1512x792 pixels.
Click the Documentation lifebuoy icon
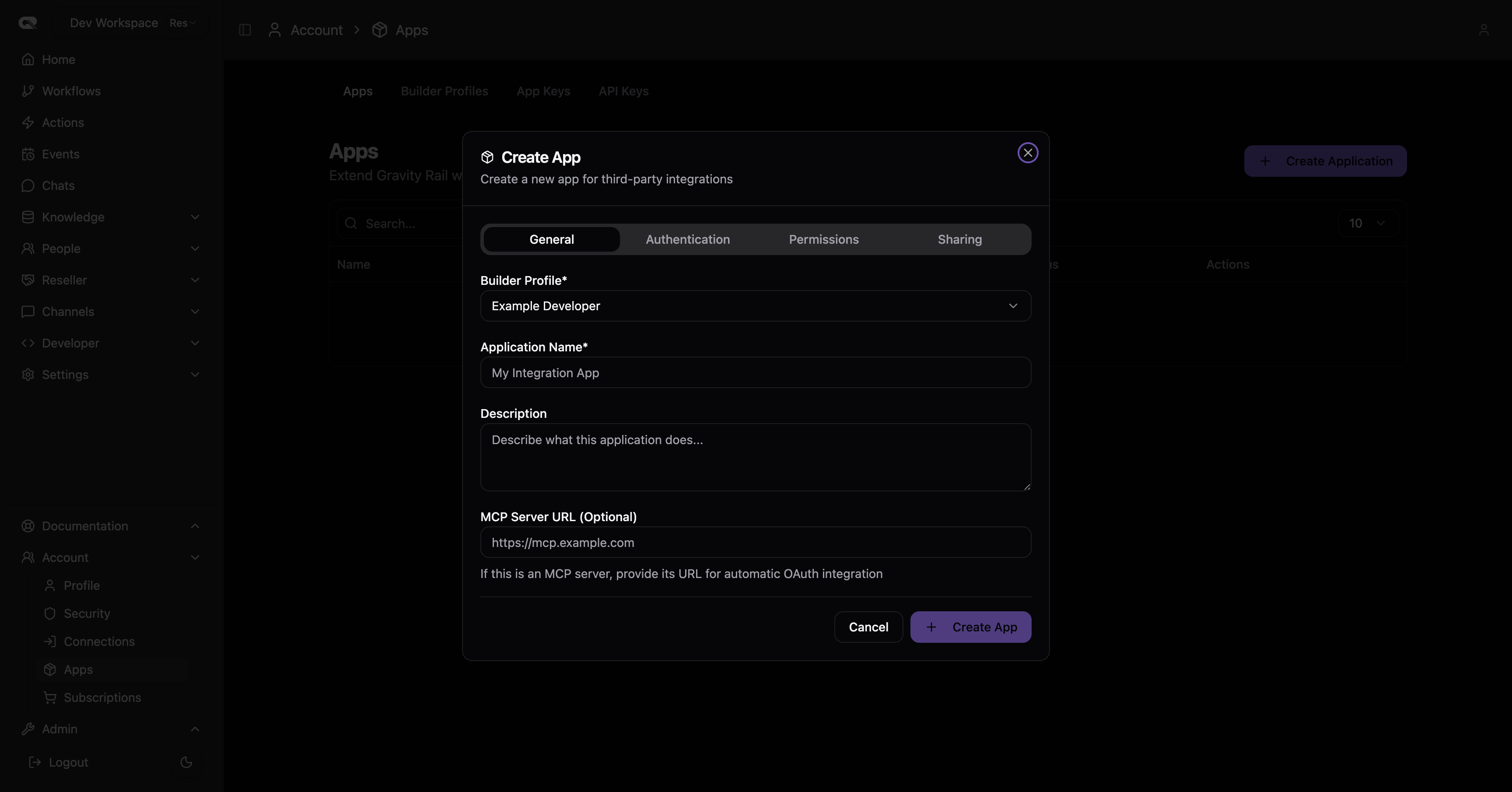pyautogui.click(x=28, y=526)
